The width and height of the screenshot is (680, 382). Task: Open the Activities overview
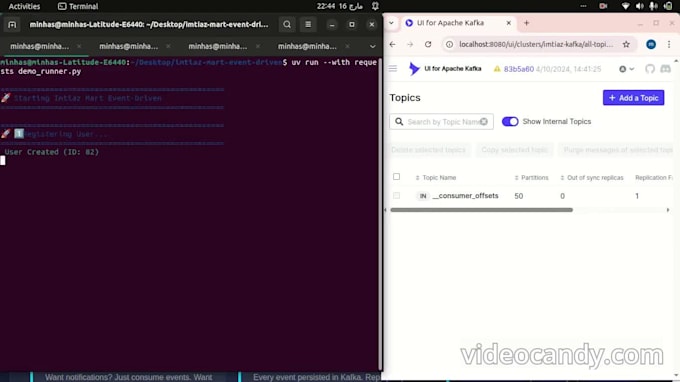click(x=24, y=7)
